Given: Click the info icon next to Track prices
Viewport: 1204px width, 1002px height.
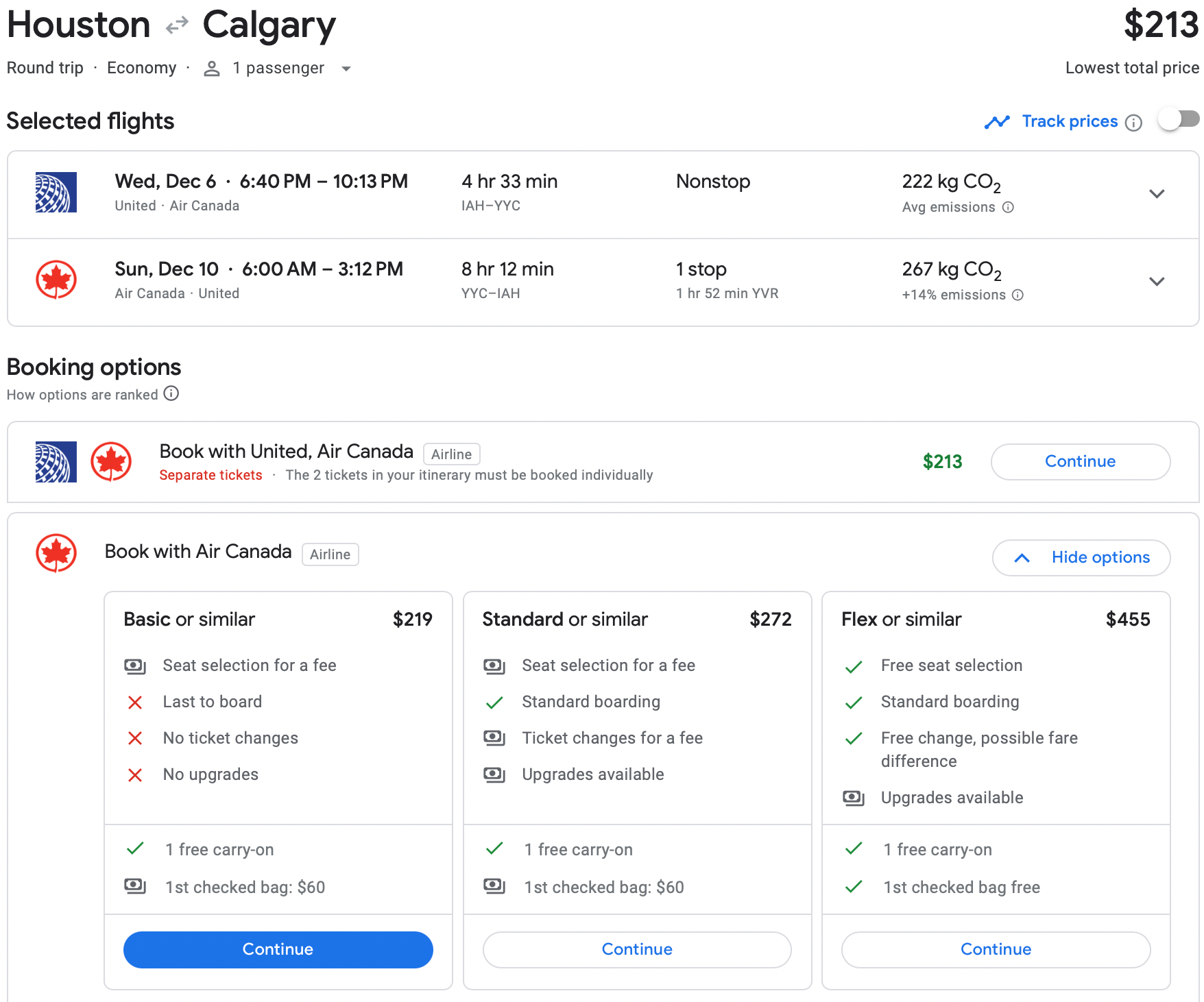Looking at the screenshot, I should 1134,123.
